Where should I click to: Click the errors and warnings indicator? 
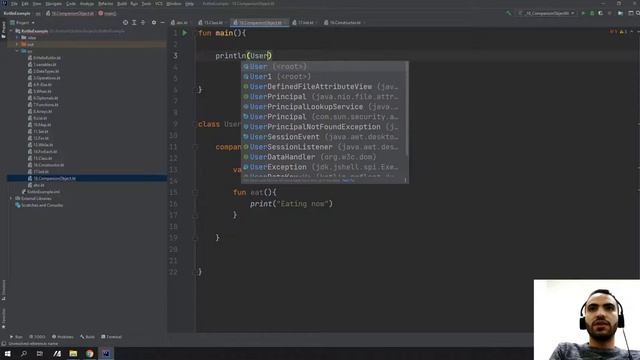(x=618, y=31)
